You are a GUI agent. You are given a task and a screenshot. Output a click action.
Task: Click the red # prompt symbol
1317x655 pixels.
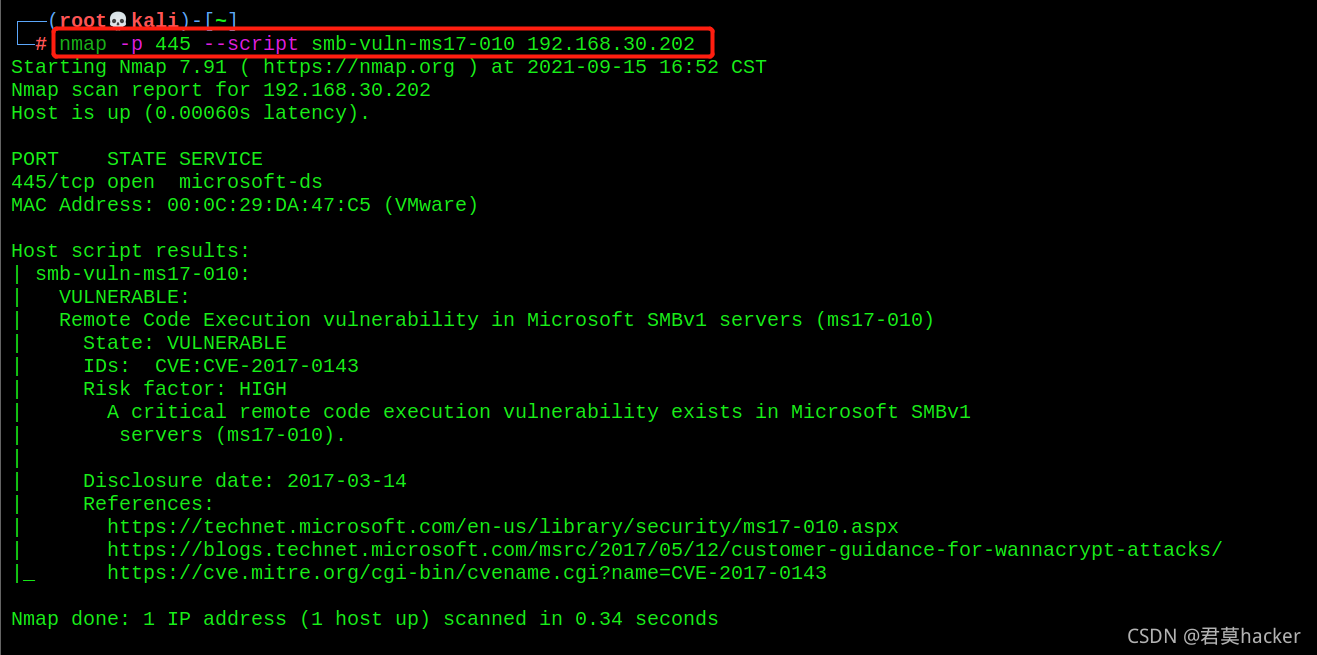click(41, 44)
